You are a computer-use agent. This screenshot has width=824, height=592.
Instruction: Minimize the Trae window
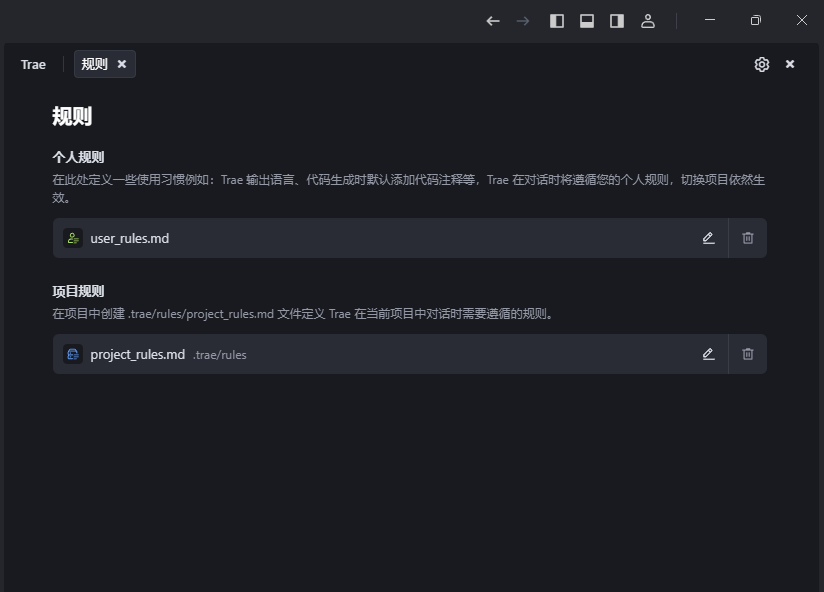pos(710,20)
